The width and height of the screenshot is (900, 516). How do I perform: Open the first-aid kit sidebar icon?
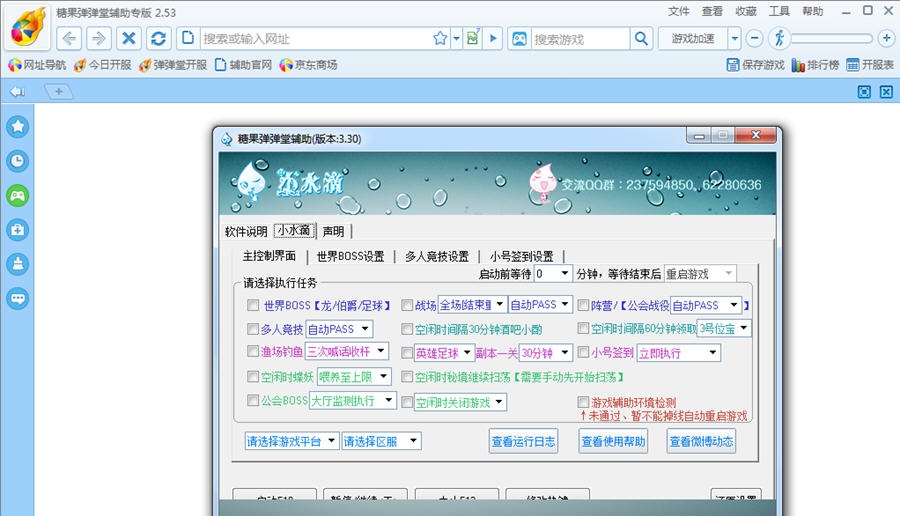pyautogui.click(x=18, y=230)
